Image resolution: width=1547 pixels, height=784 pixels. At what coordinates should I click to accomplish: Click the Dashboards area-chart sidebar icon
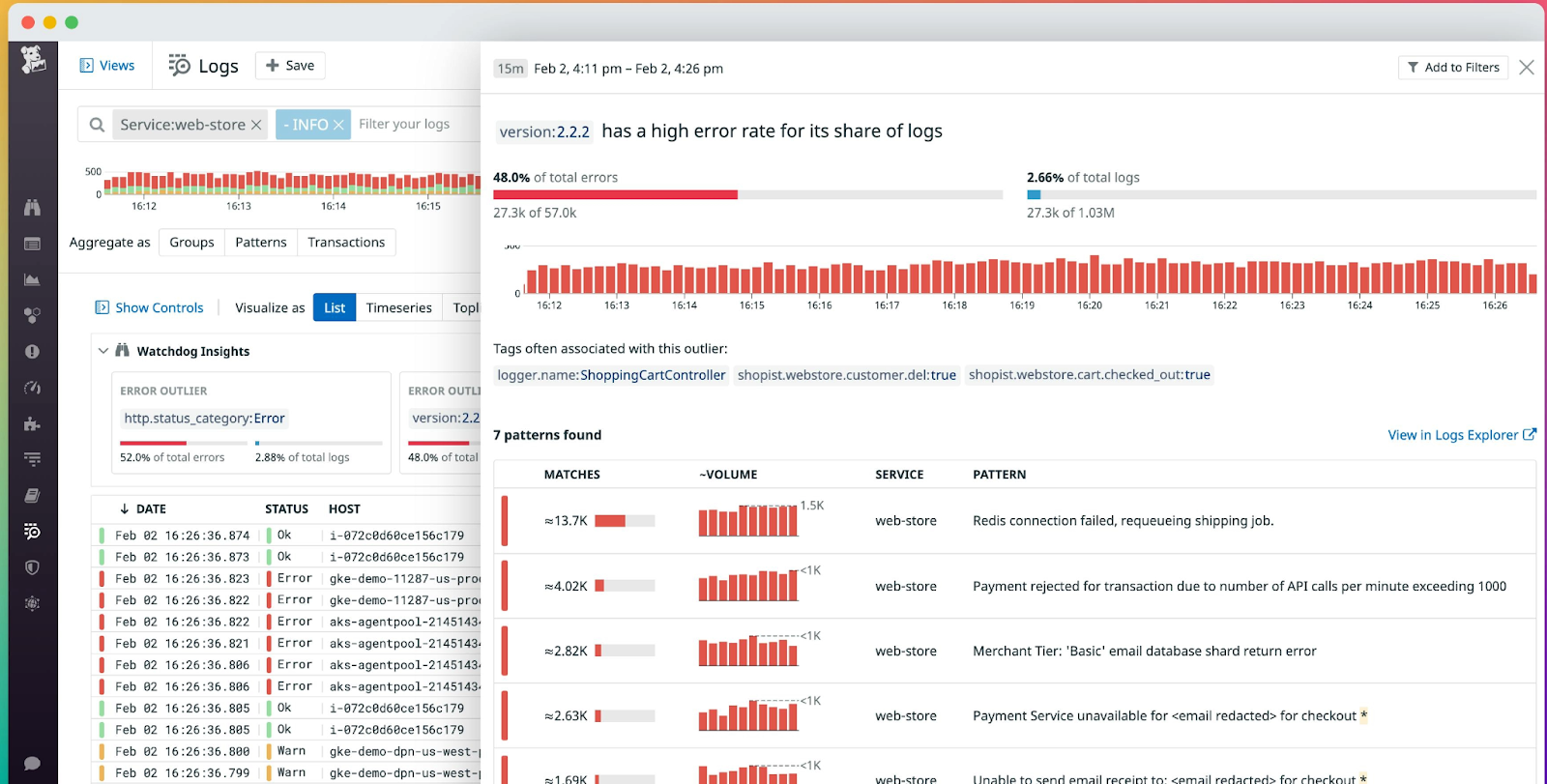[x=32, y=279]
